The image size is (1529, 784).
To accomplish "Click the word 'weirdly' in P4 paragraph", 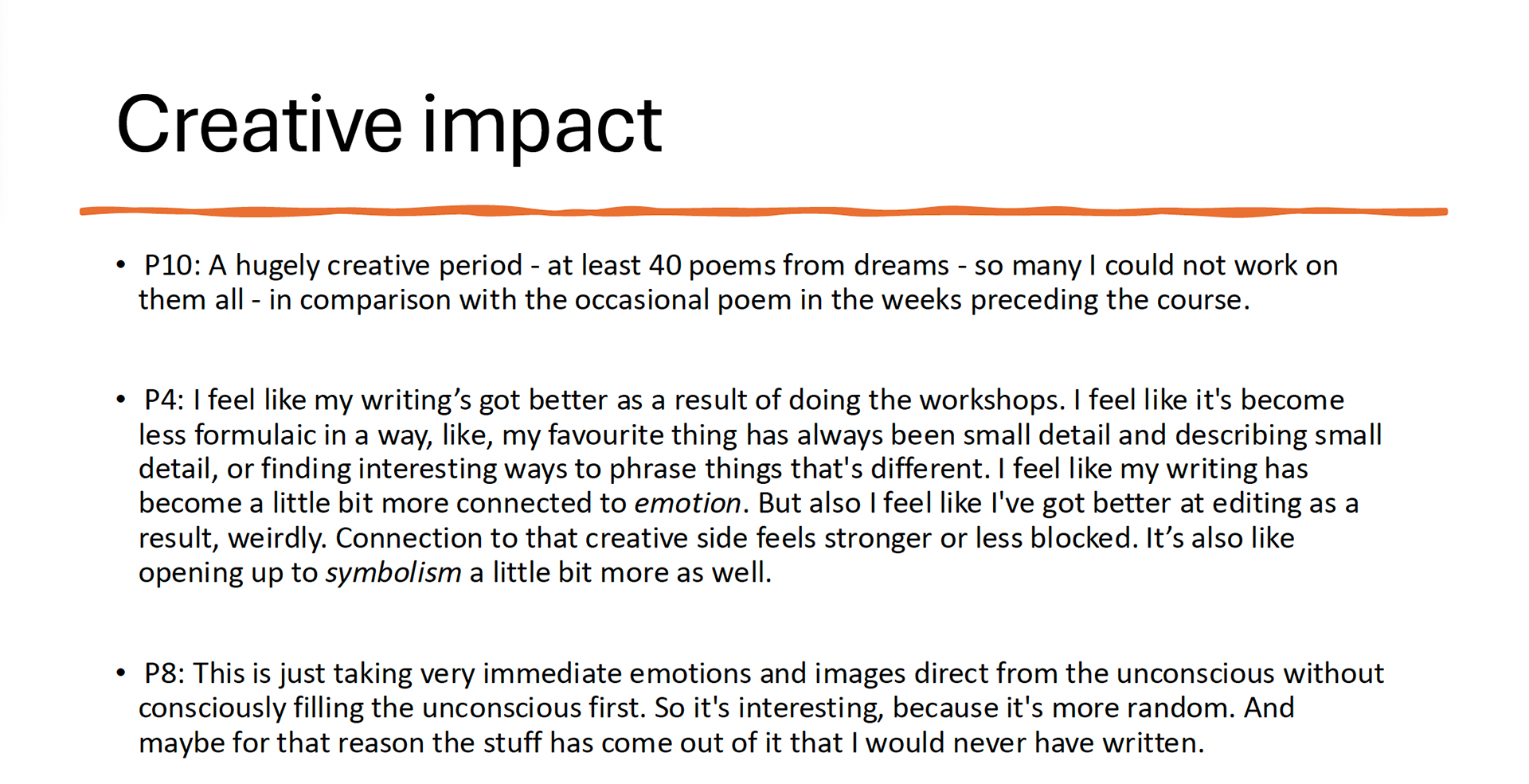I will 276,539.
